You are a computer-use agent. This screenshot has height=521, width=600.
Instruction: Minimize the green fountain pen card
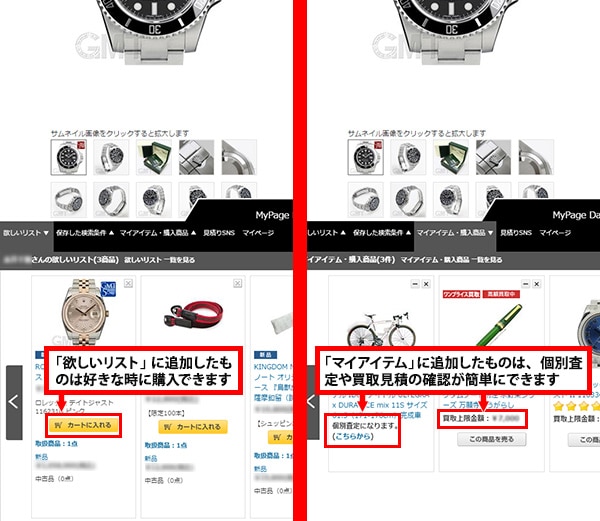pos(526,284)
